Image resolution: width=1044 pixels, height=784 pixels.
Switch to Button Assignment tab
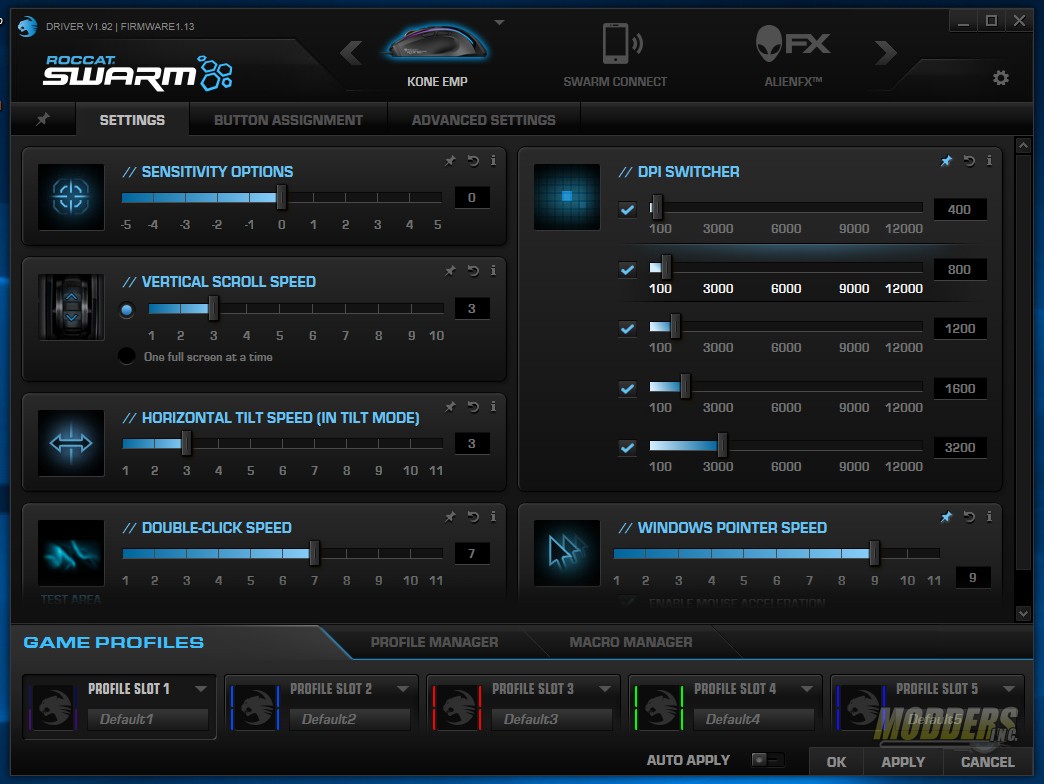click(x=288, y=120)
